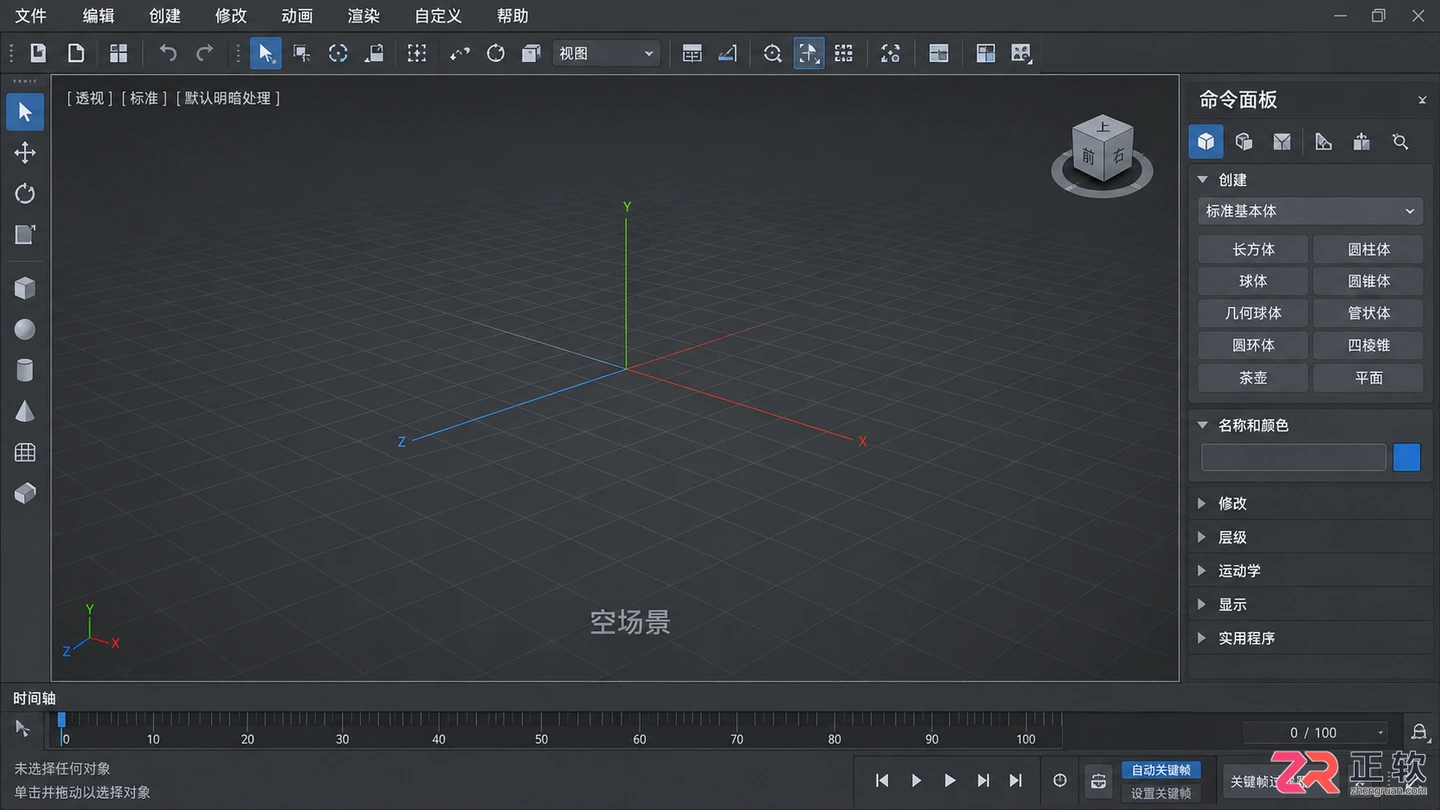
Task: Collapse the 创建 rollout
Action: click(x=1203, y=180)
